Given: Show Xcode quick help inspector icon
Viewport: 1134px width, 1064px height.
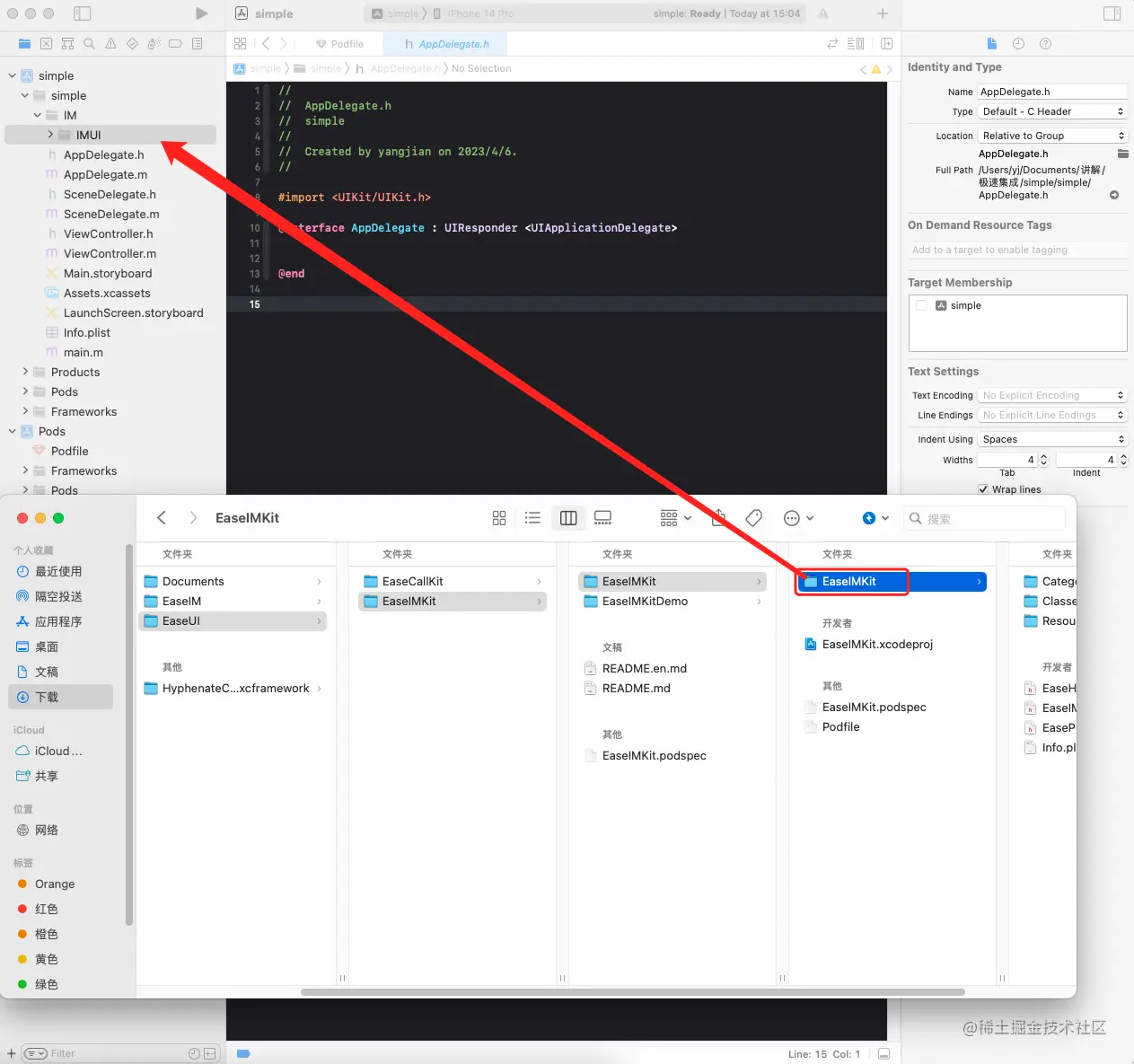Looking at the screenshot, I should [x=1045, y=43].
